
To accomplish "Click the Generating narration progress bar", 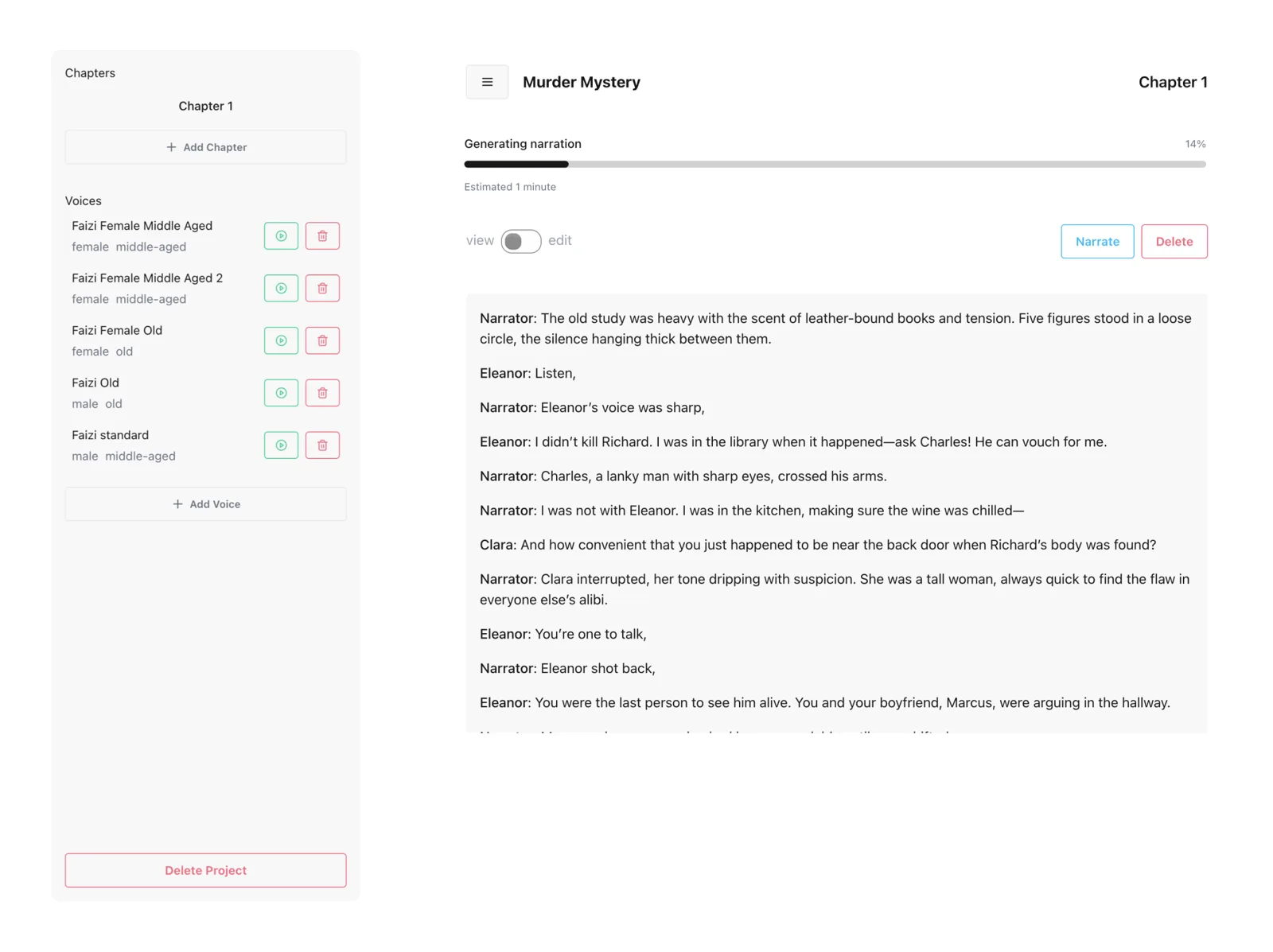I will click(835, 164).
